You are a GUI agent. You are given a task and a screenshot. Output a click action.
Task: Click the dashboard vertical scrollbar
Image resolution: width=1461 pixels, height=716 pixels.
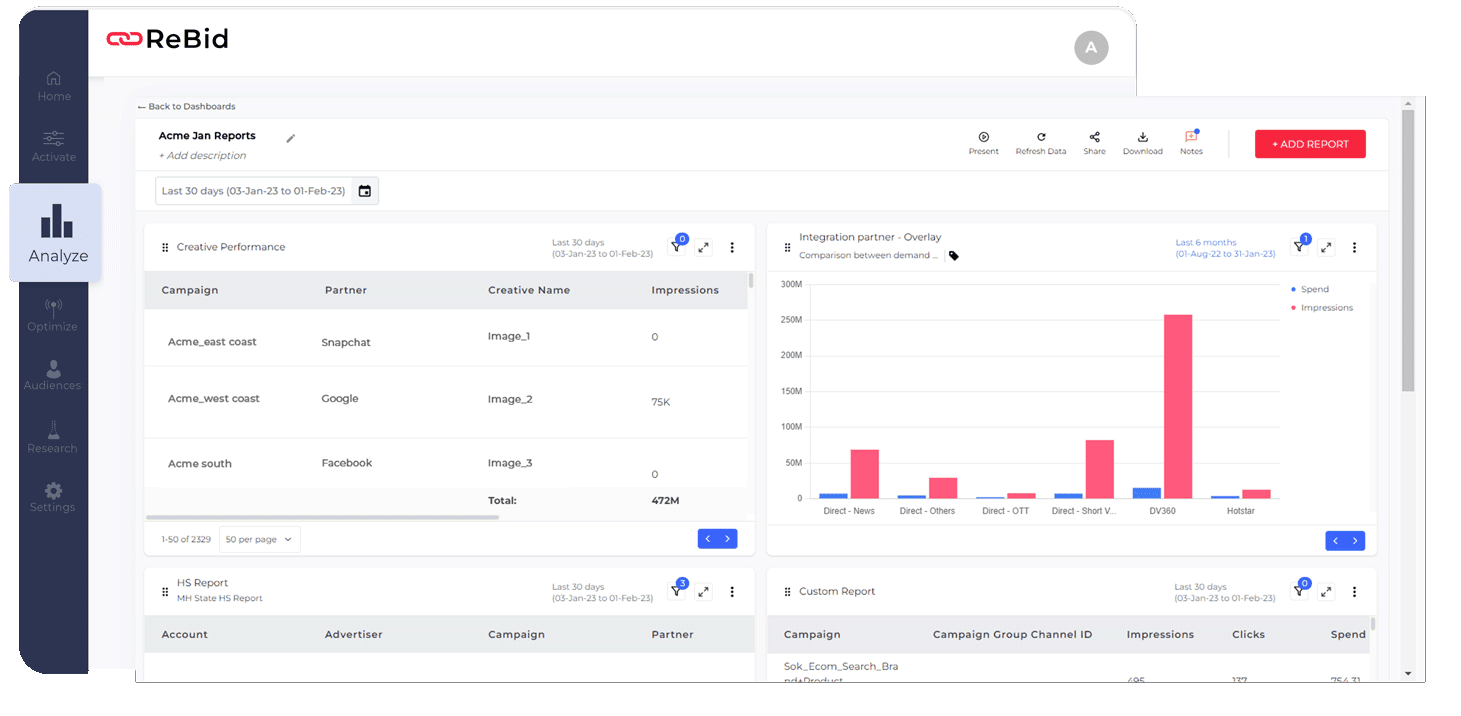[x=1408, y=250]
